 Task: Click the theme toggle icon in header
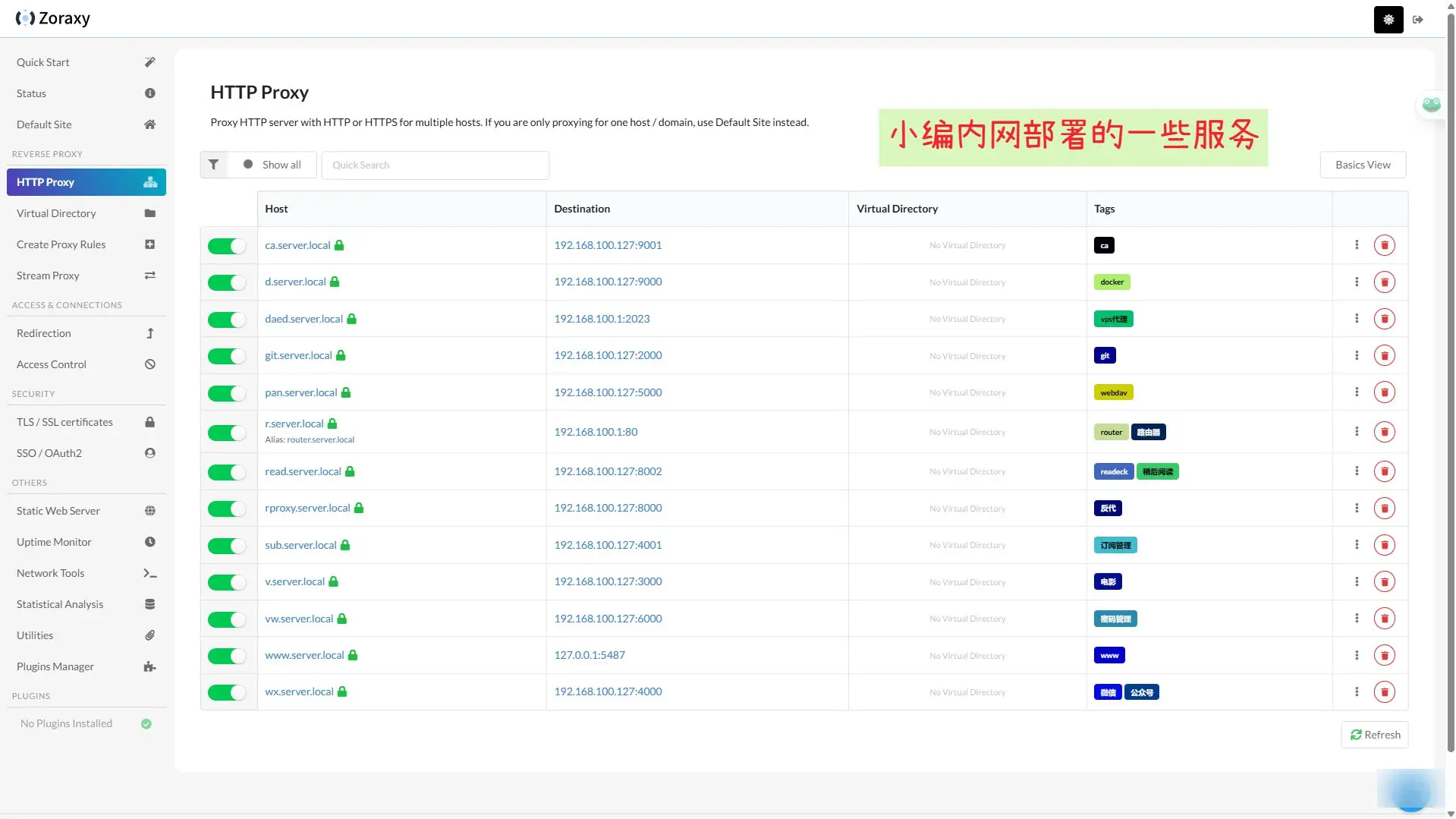pyautogui.click(x=1388, y=20)
